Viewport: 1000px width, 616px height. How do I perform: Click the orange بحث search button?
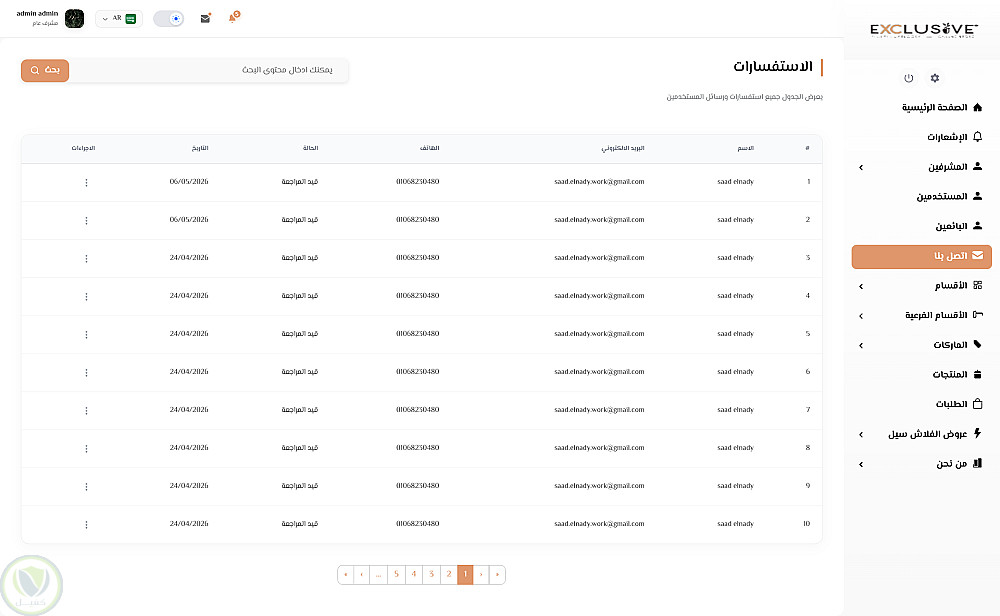45,70
